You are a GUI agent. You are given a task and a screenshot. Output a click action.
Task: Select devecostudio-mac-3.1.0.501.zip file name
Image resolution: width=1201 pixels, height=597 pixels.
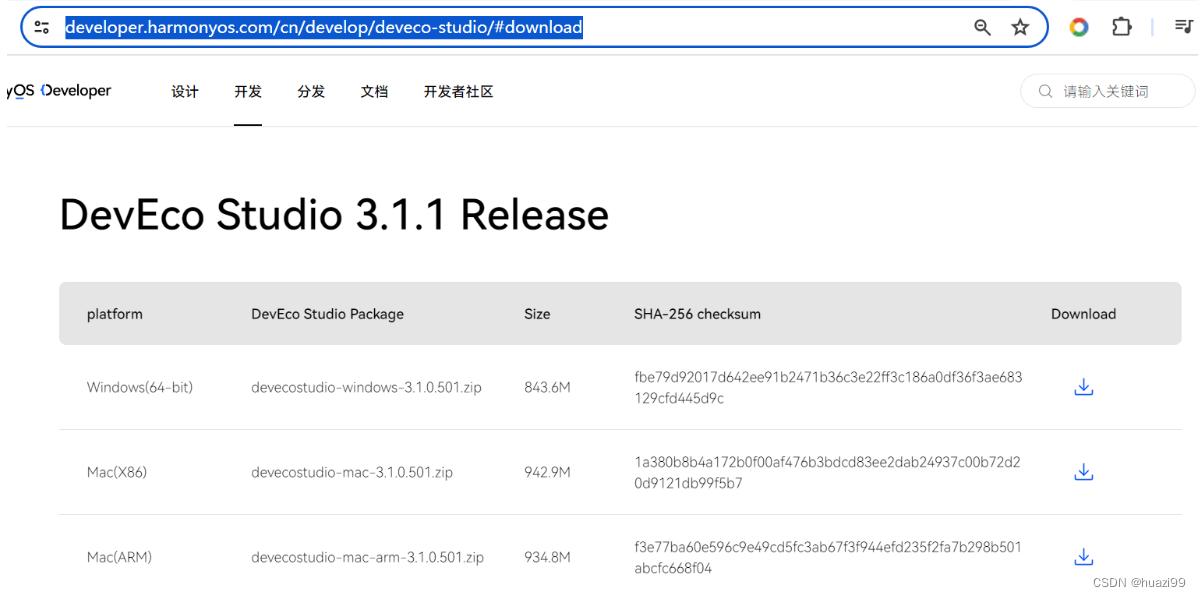[352, 472]
